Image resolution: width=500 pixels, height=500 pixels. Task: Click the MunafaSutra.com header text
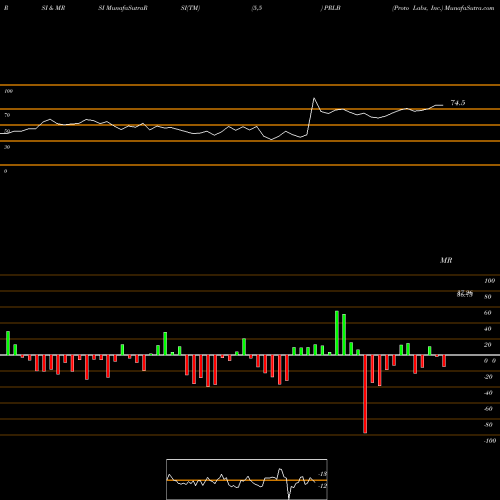pyautogui.click(x=470, y=8)
